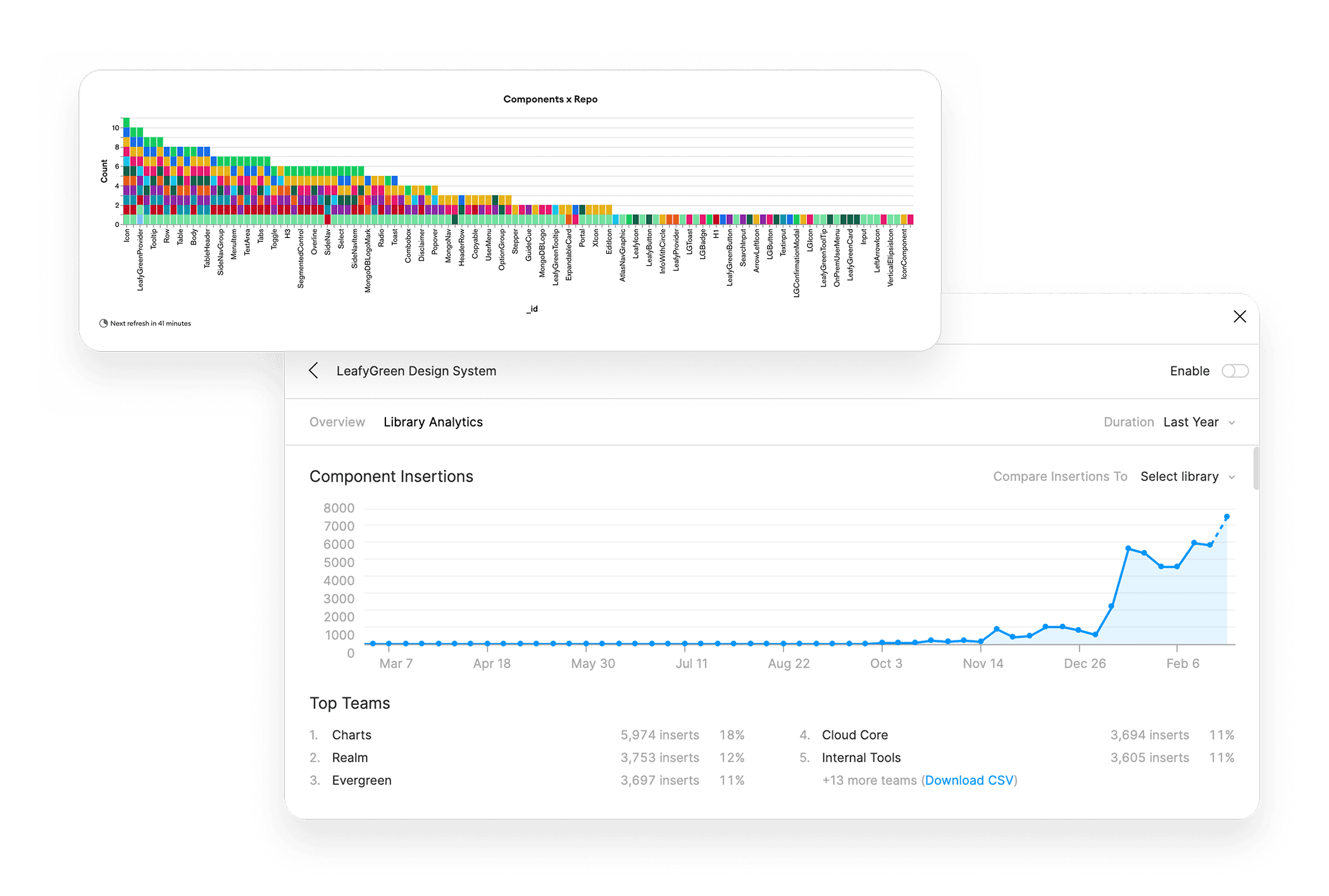Click the Dec 26 axis label
This screenshot has height=896, width=1329.
coord(1084,663)
